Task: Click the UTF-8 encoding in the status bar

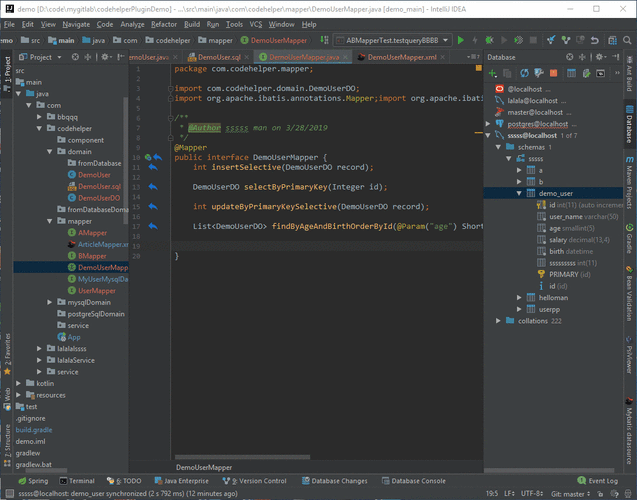Action: pos(531,494)
